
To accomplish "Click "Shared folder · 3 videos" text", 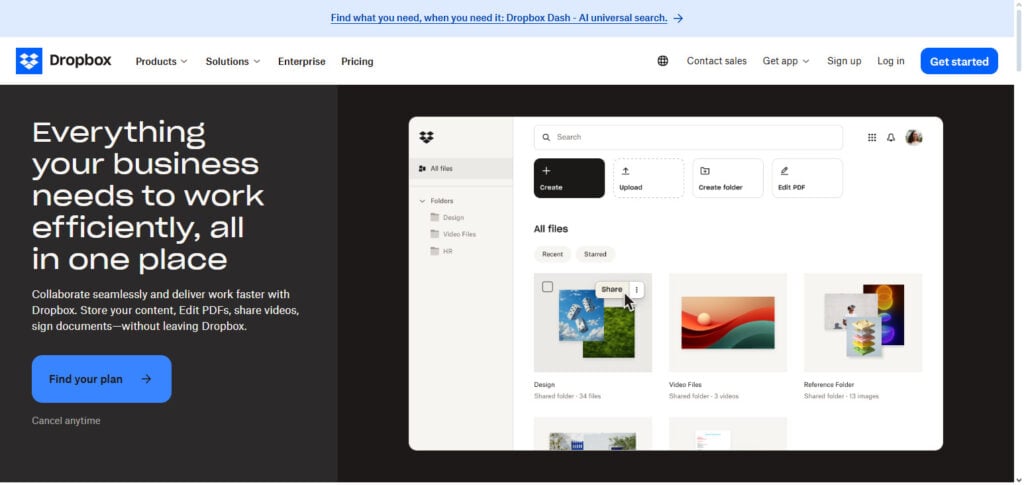I will pos(703,396).
